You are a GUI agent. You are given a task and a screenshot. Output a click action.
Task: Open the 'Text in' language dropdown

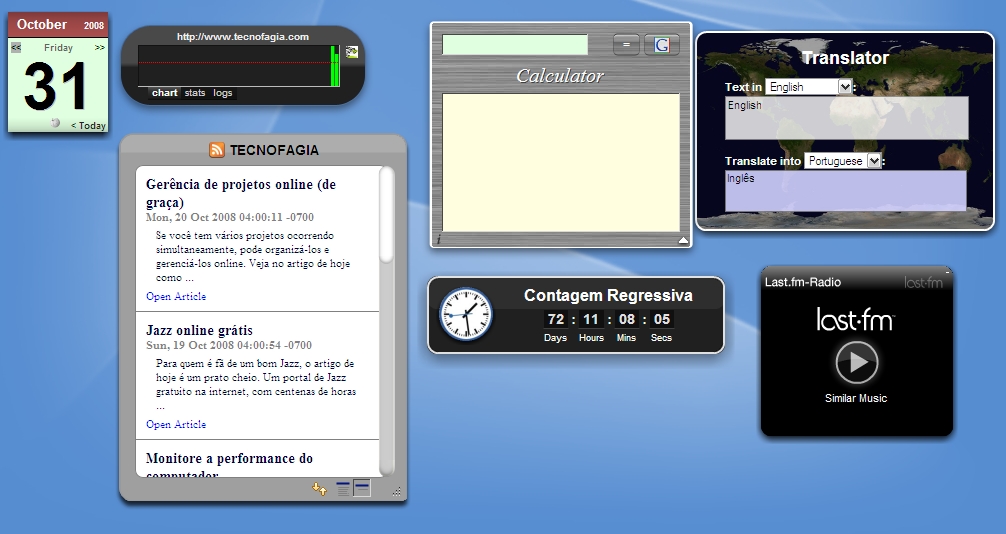click(x=808, y=87)
